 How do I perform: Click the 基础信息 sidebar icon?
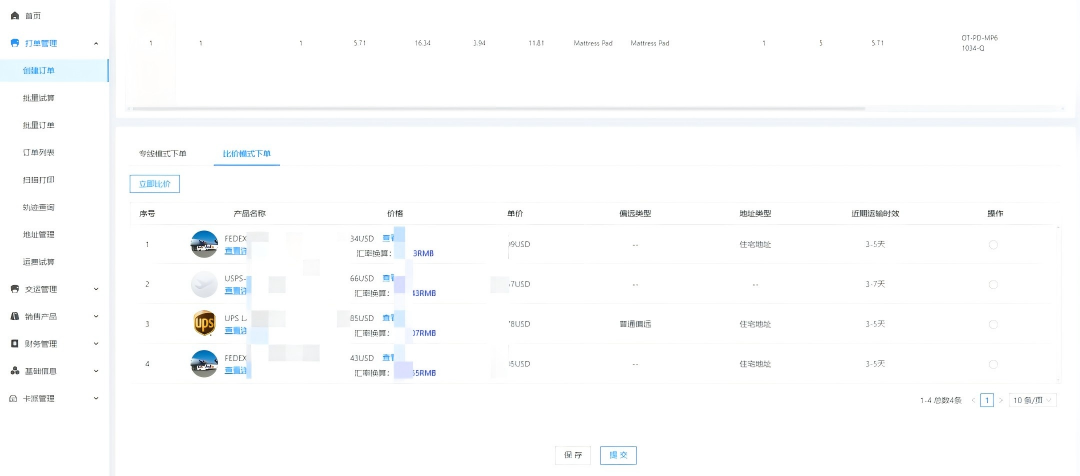(x=14, y=371)
